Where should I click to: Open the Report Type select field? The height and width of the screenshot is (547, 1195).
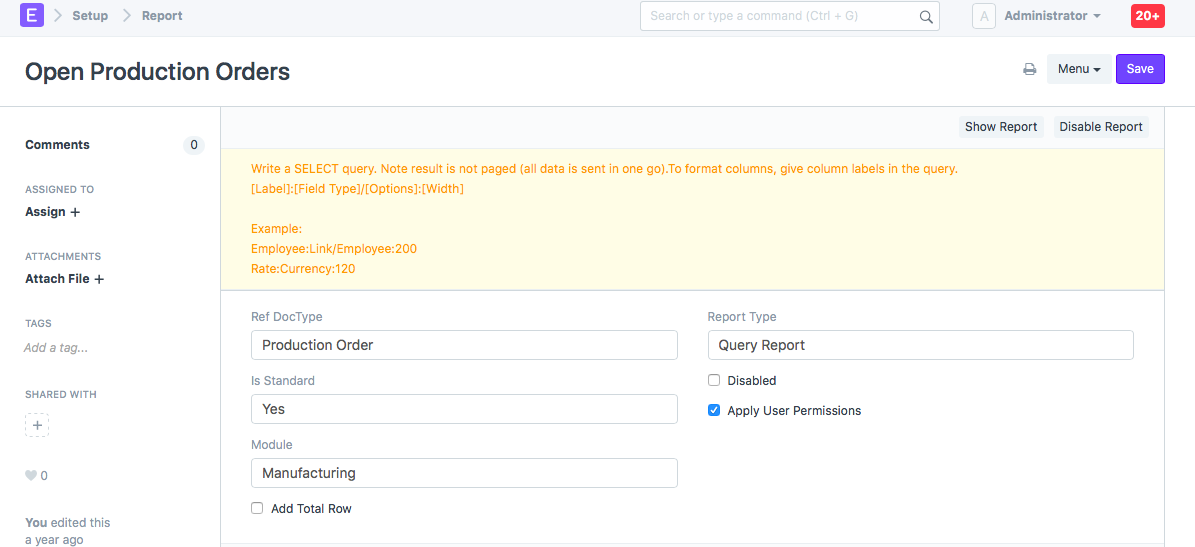pos(920,345)
